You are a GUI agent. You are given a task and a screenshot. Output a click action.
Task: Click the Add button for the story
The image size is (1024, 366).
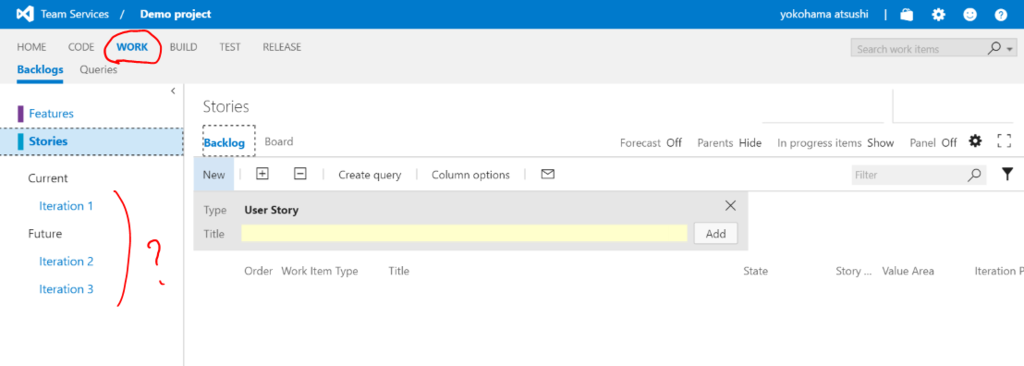716,233
